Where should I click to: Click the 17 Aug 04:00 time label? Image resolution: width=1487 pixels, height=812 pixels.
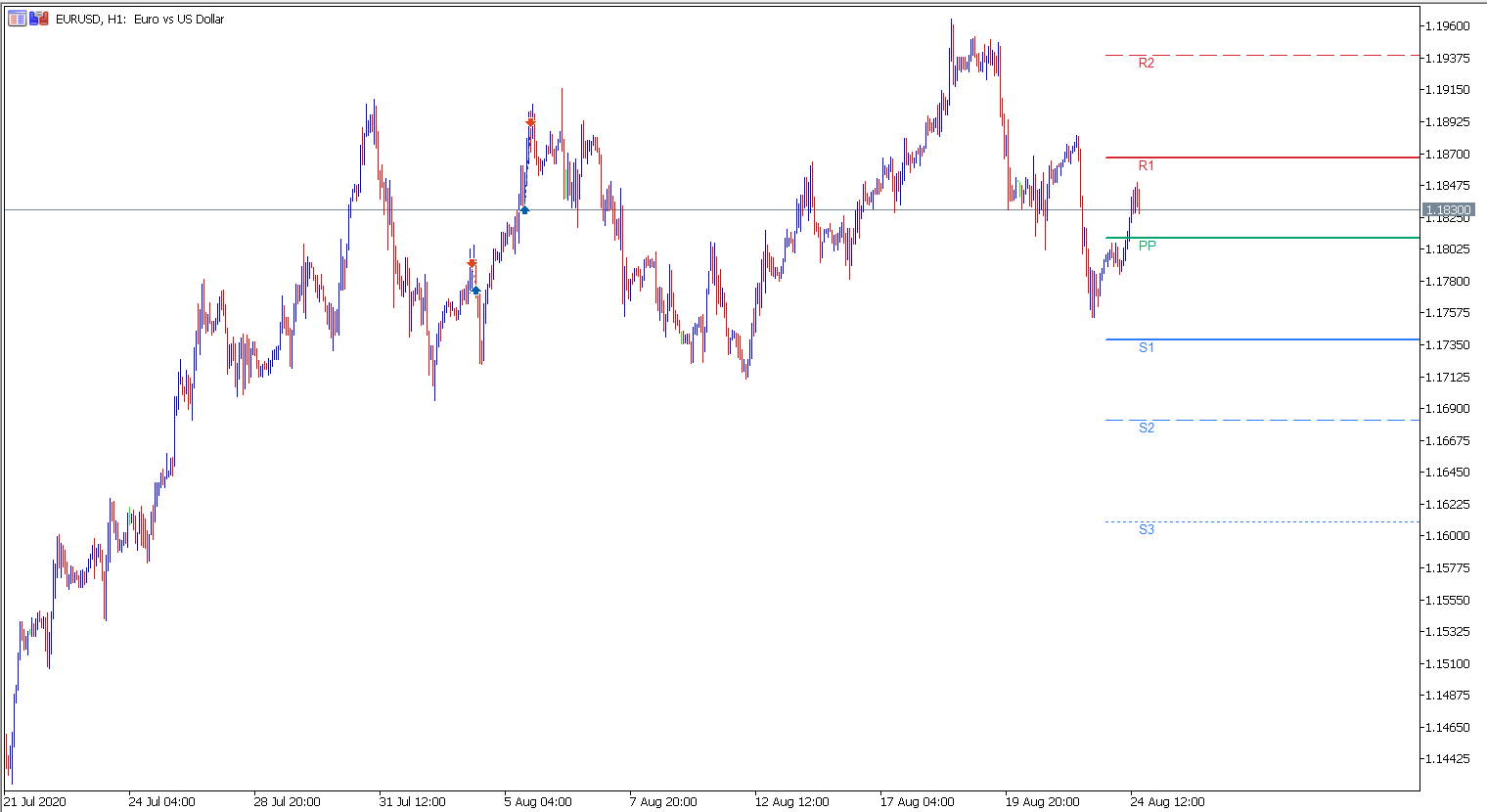click(x=917, y=802)
